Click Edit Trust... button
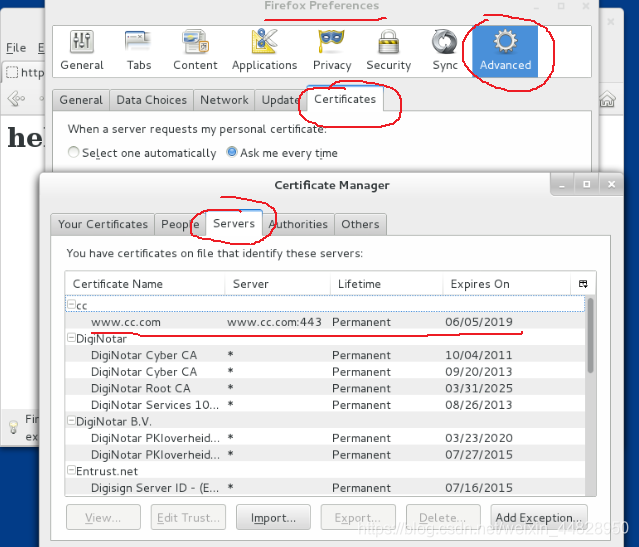This screenshot has height=547, width=639. coord(188,518)
